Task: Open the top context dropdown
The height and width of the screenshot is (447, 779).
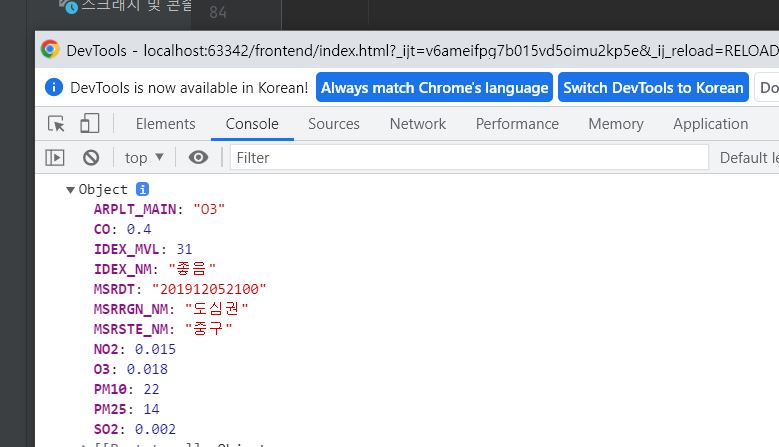Action: point(144,158)
